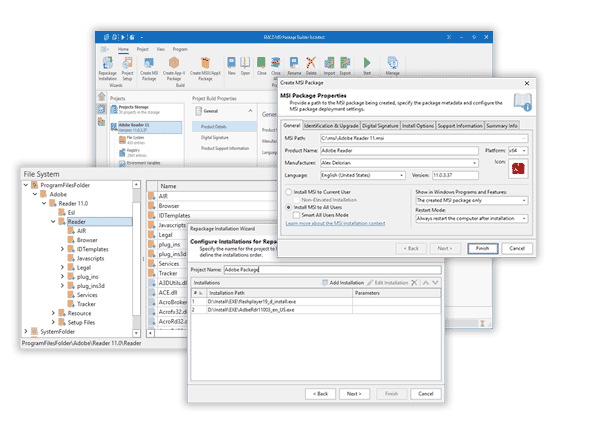This screenshot has height=446, width=595.
Task: Click the file tree vertical scrollbar
Action: (x=136, y=258)
